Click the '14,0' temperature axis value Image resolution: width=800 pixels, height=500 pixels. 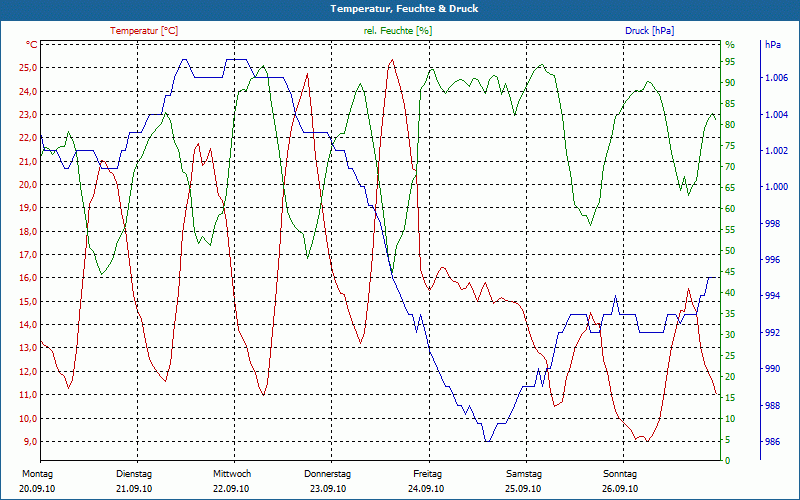coord(29,324)
